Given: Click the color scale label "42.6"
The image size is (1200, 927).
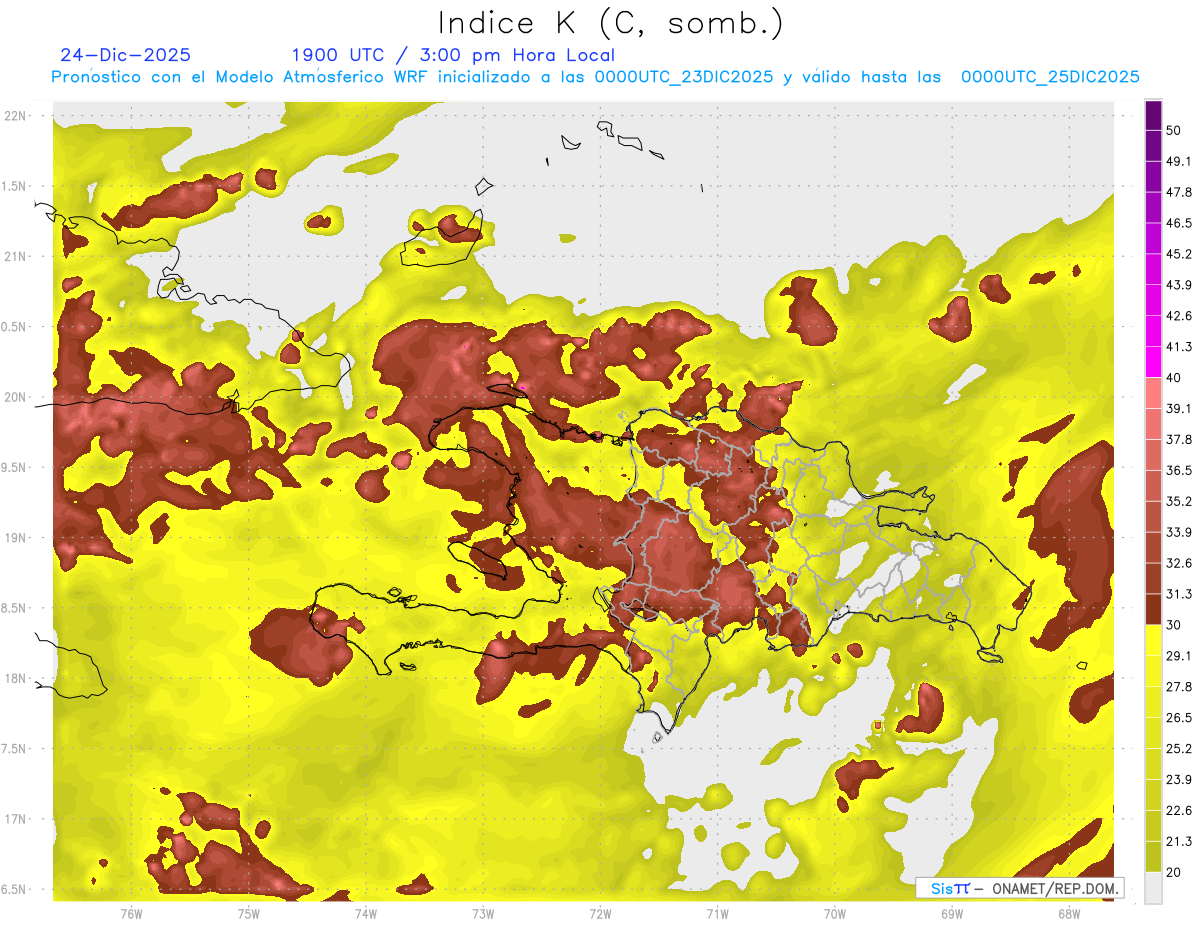Looking at the screenshot, I should pos(1179,316).
